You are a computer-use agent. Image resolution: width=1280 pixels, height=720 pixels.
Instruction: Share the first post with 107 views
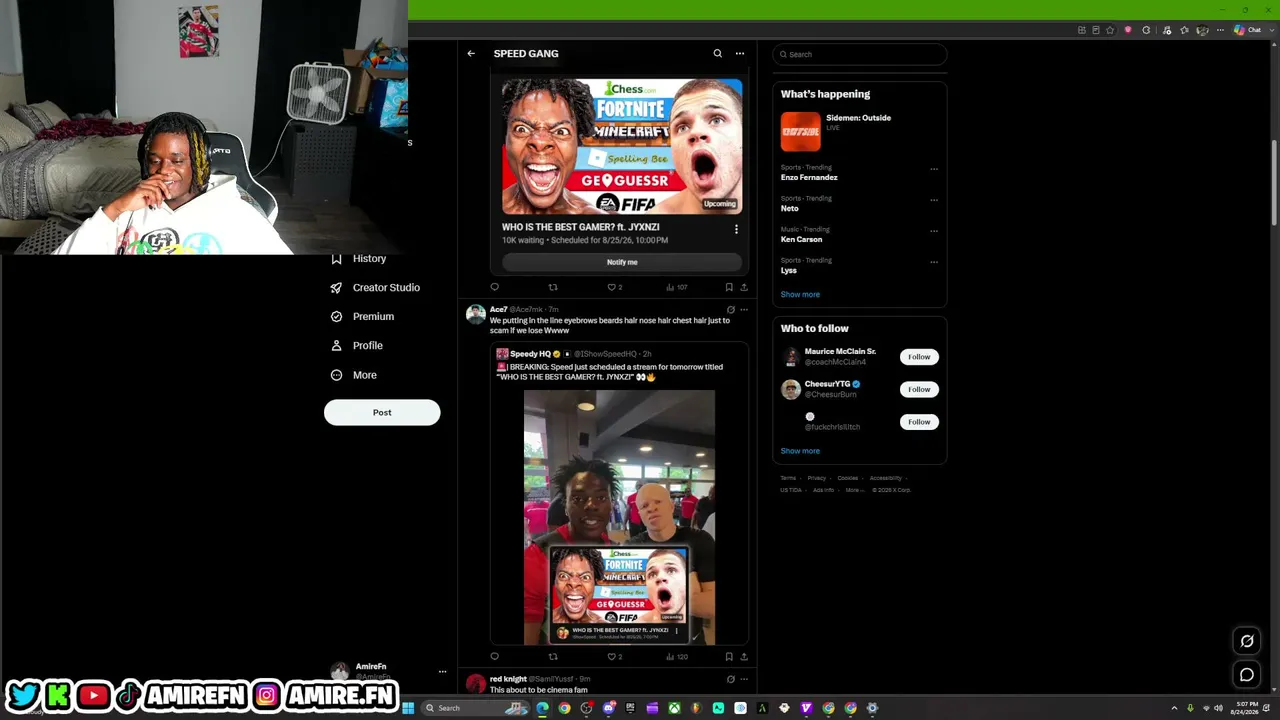pos(743,287)
